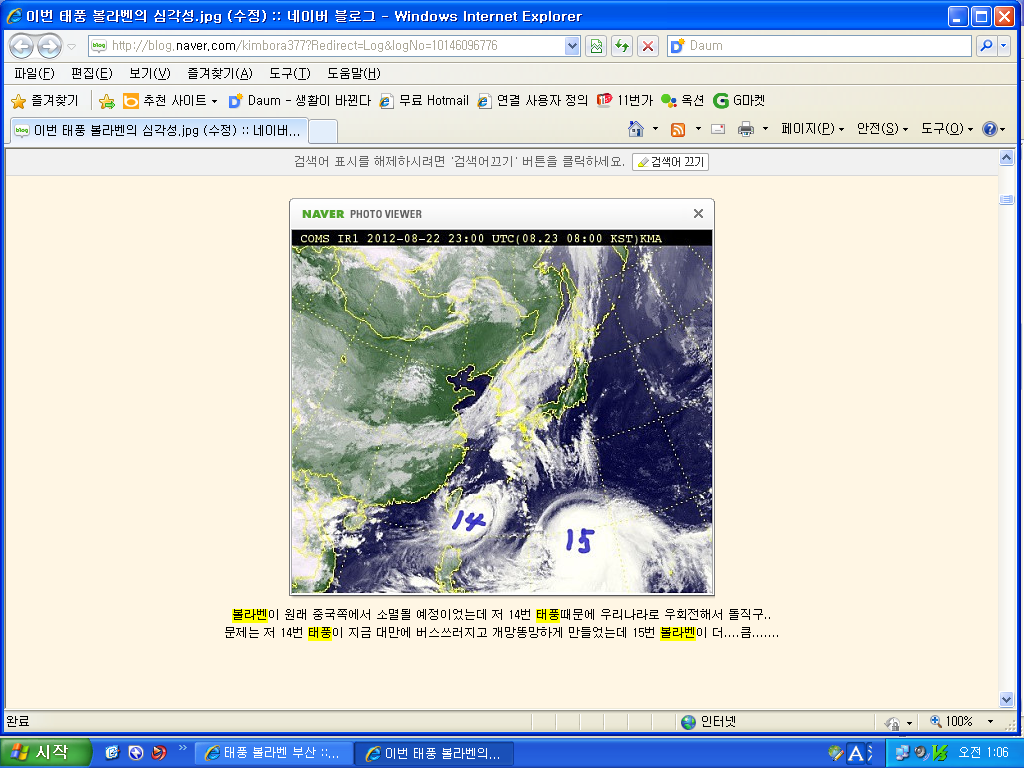1024x768 pixels.
Task: Open the 파일(F) menu
Action: pyautogui.click(x=34, y=74)
